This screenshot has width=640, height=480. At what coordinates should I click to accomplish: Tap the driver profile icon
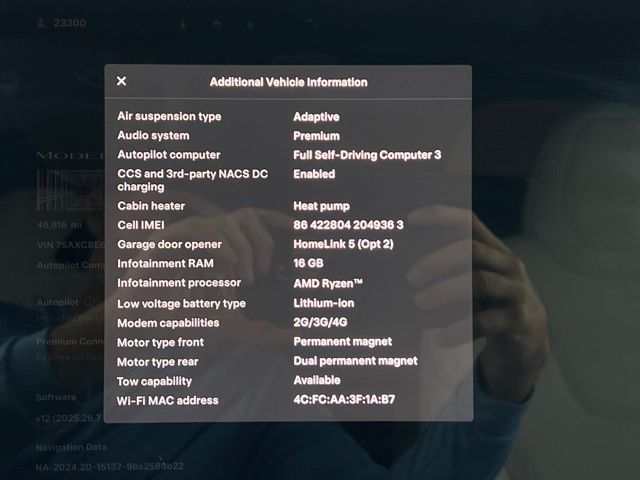[41, 22]
